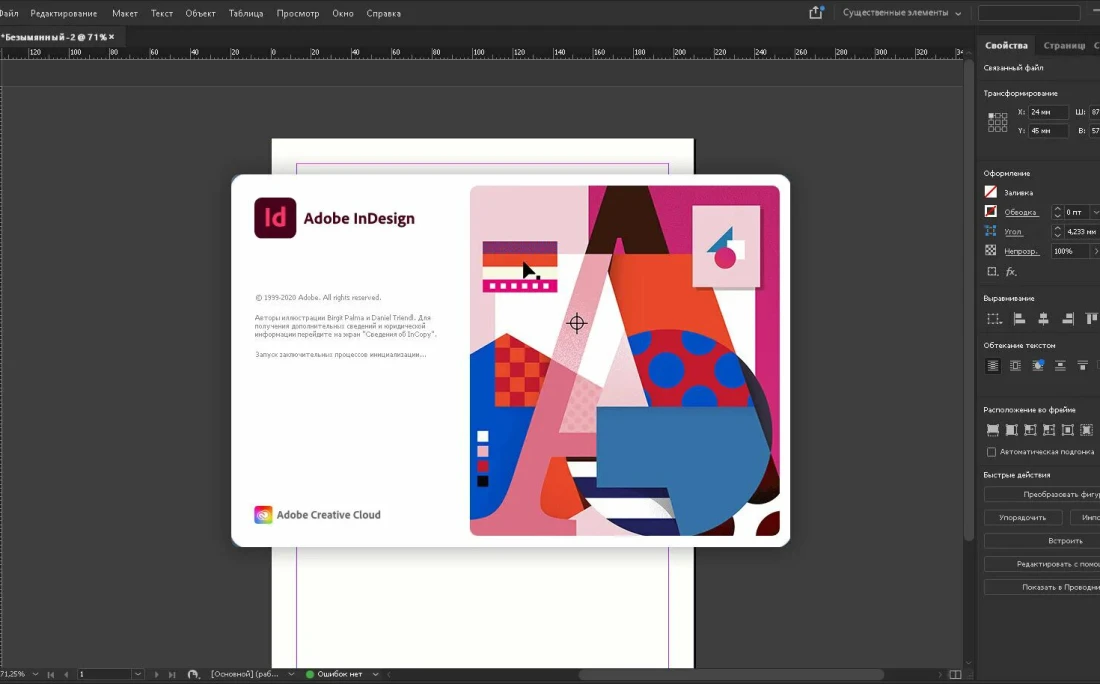Image resolution: width=1100 pixels, height=684 pixels.
Task: Go to the first page arrow
Action: [51, 675]
